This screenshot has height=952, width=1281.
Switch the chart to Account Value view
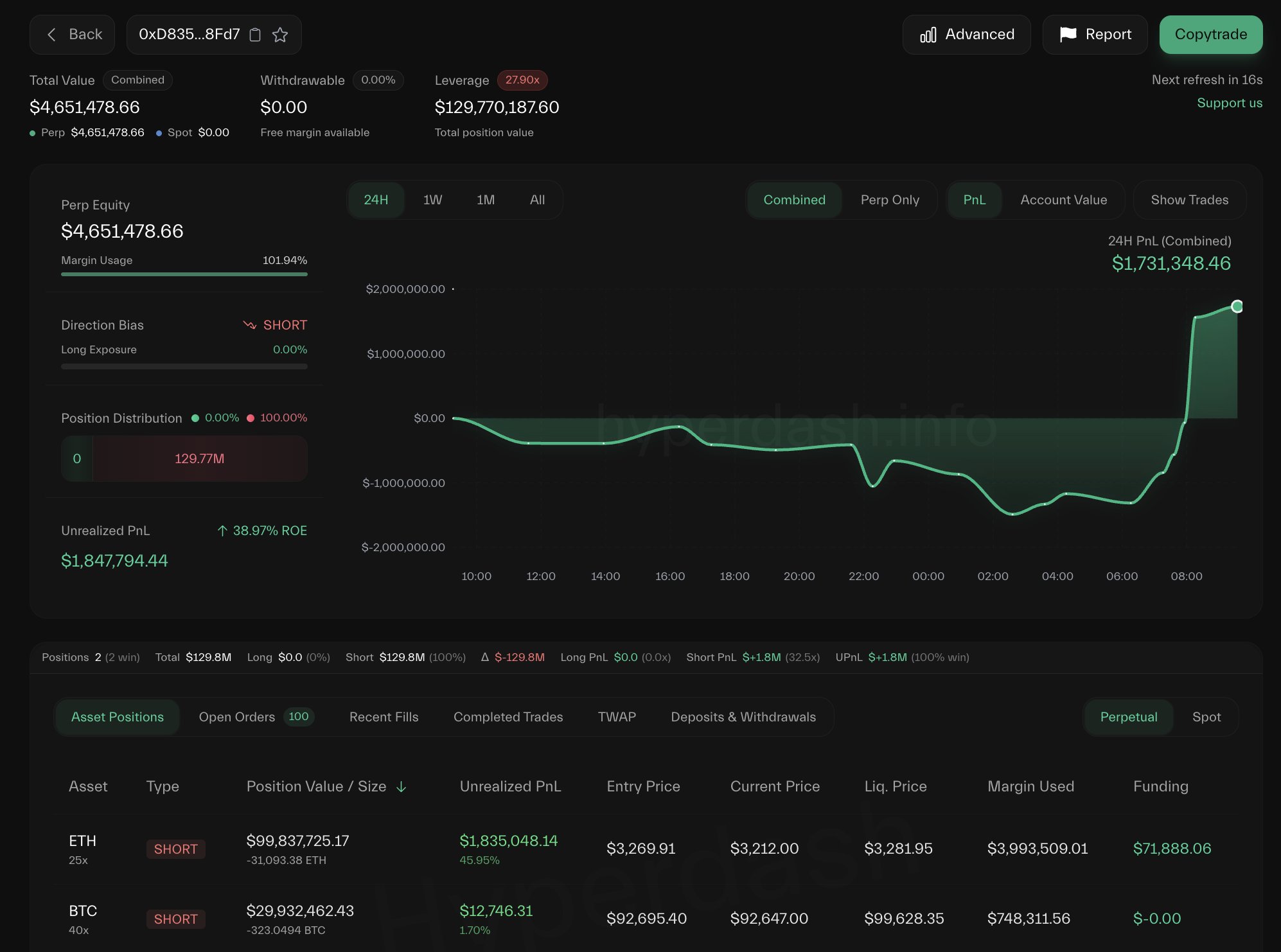1063,200
